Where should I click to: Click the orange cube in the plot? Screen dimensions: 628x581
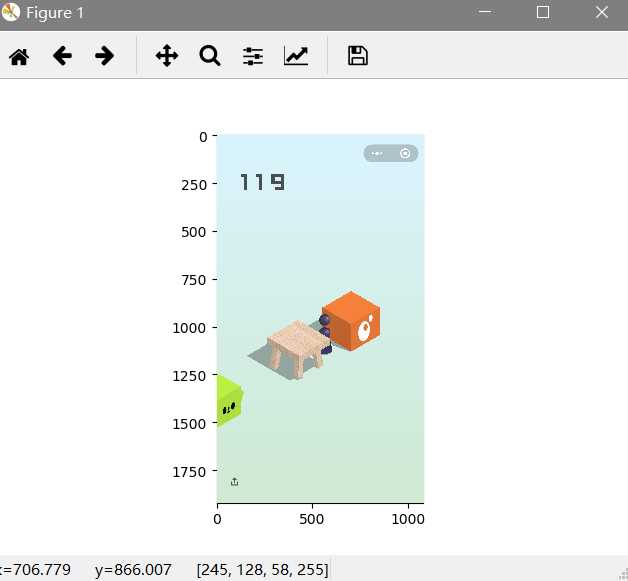point(351,321)
